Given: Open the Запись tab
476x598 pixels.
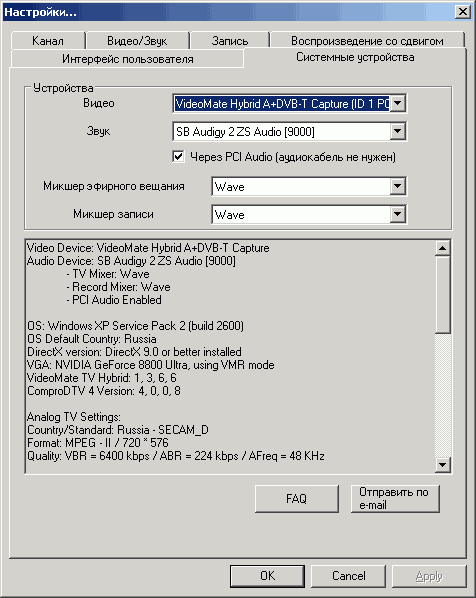Looking at the screenshot, I should click(230, 40).
